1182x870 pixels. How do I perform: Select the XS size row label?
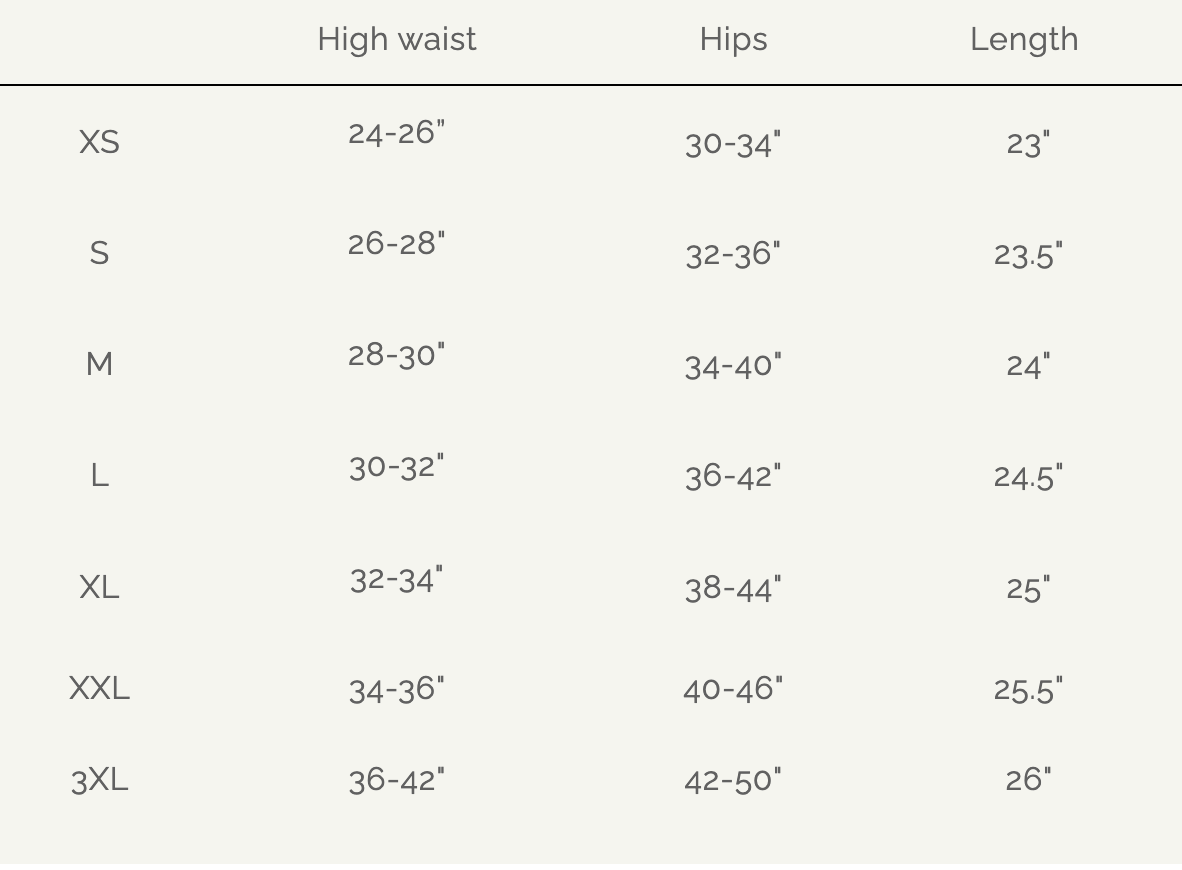point(100,142)
